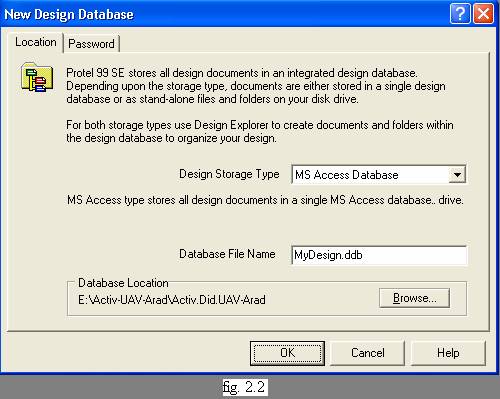Click the MS Access Database combo box

[x=379, y=174]
